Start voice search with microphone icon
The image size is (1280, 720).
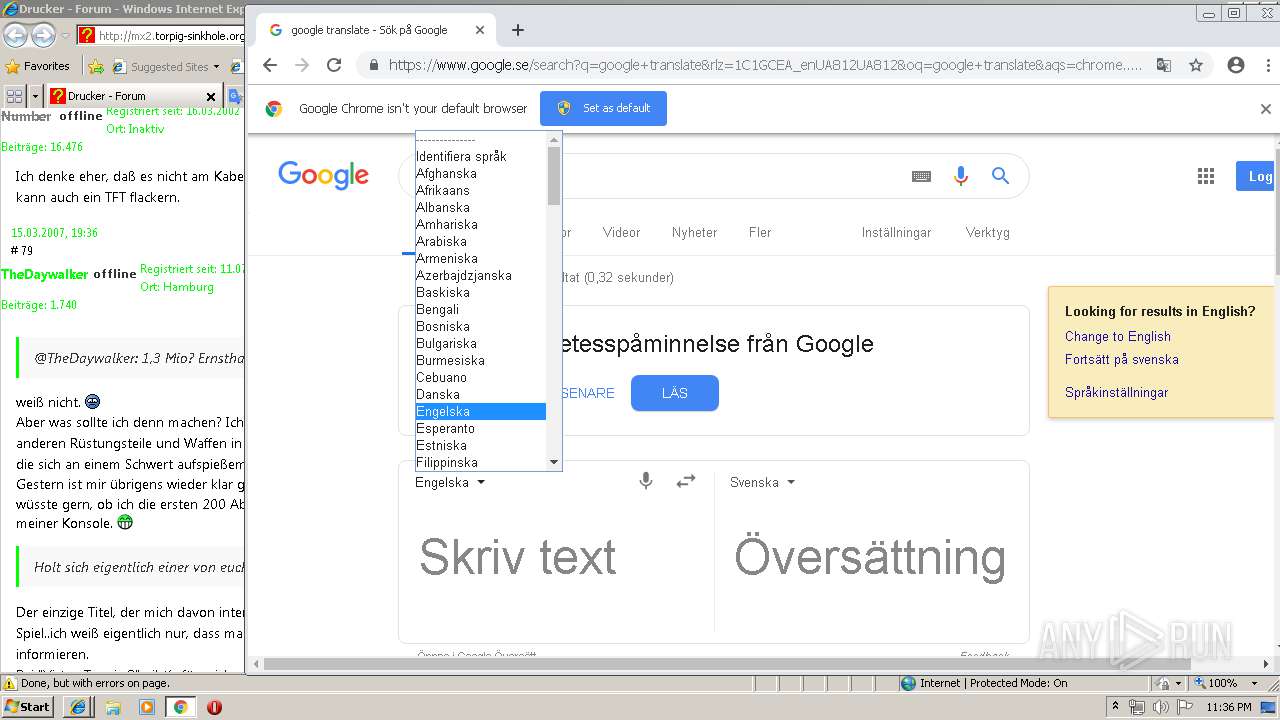click(x=961, y=176)
